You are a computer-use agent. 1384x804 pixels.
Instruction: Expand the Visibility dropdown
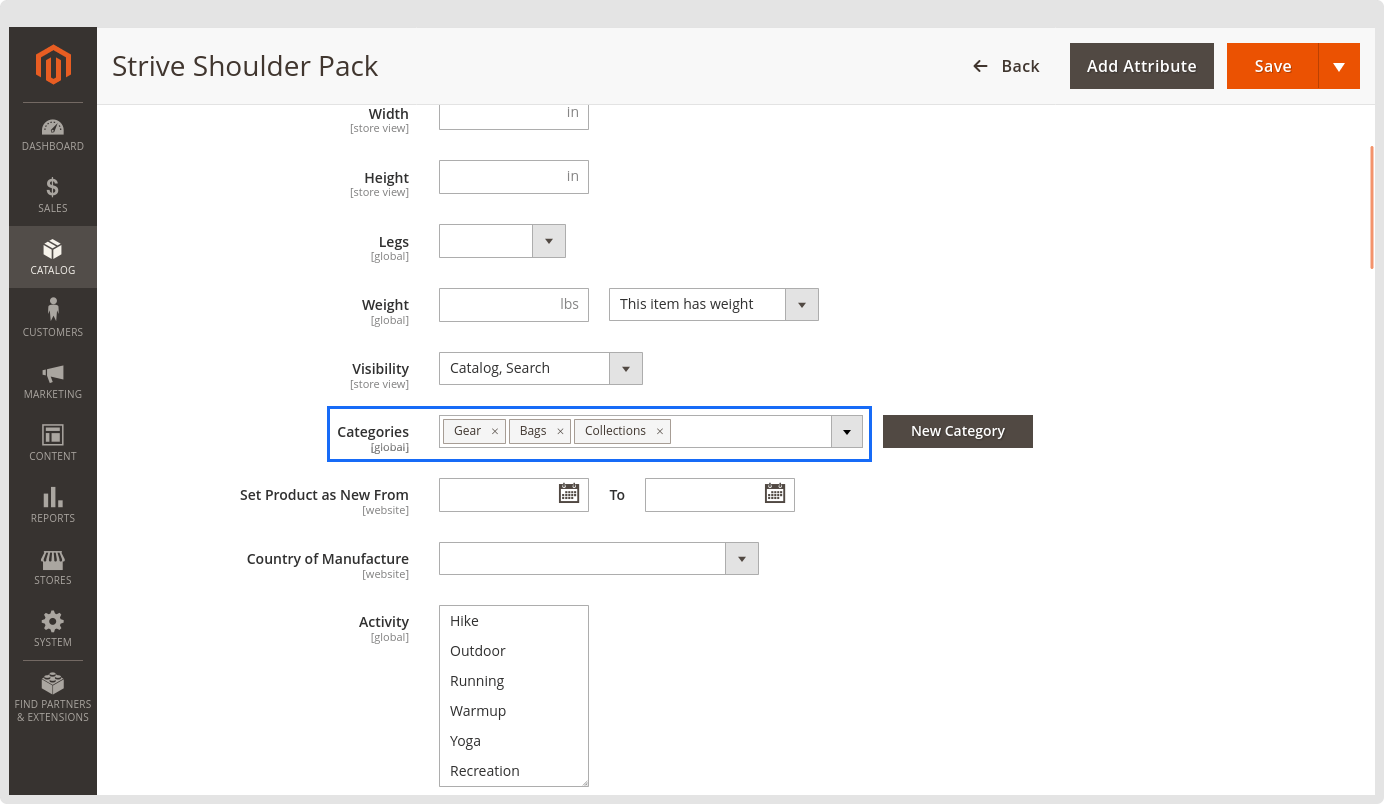(625, 369)
